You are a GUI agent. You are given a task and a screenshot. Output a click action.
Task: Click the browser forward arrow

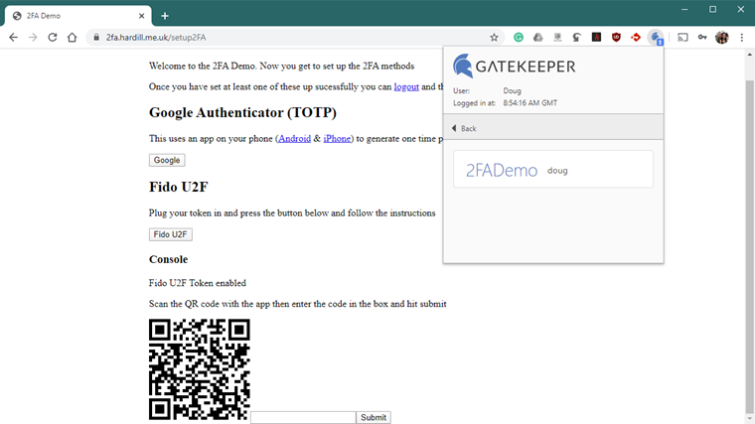[33, 38]
